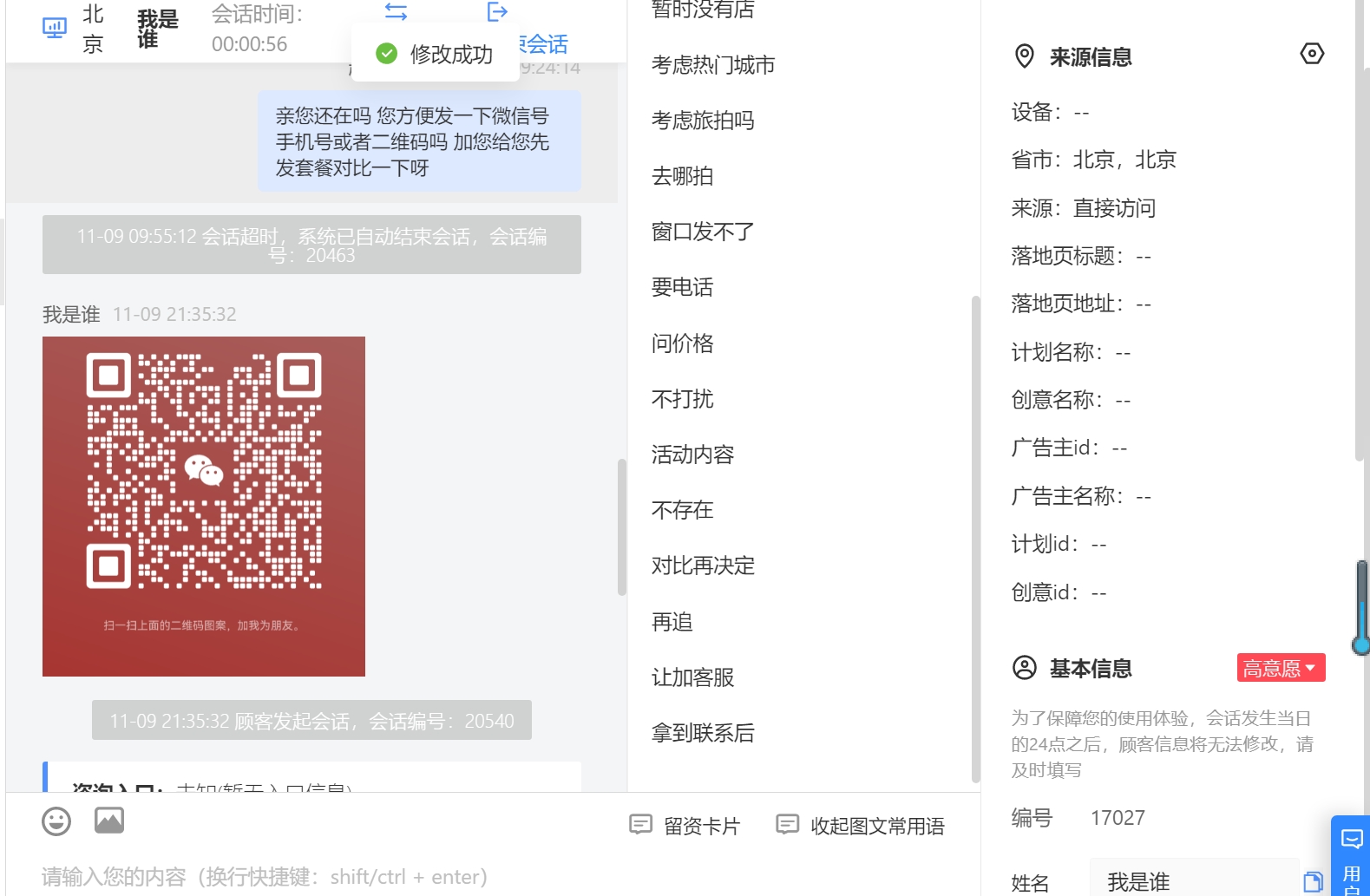Viewport: 1370px width, 896px height.
Task: Select quick phrase 拿到联系后
Action: (x=703, y=733)
